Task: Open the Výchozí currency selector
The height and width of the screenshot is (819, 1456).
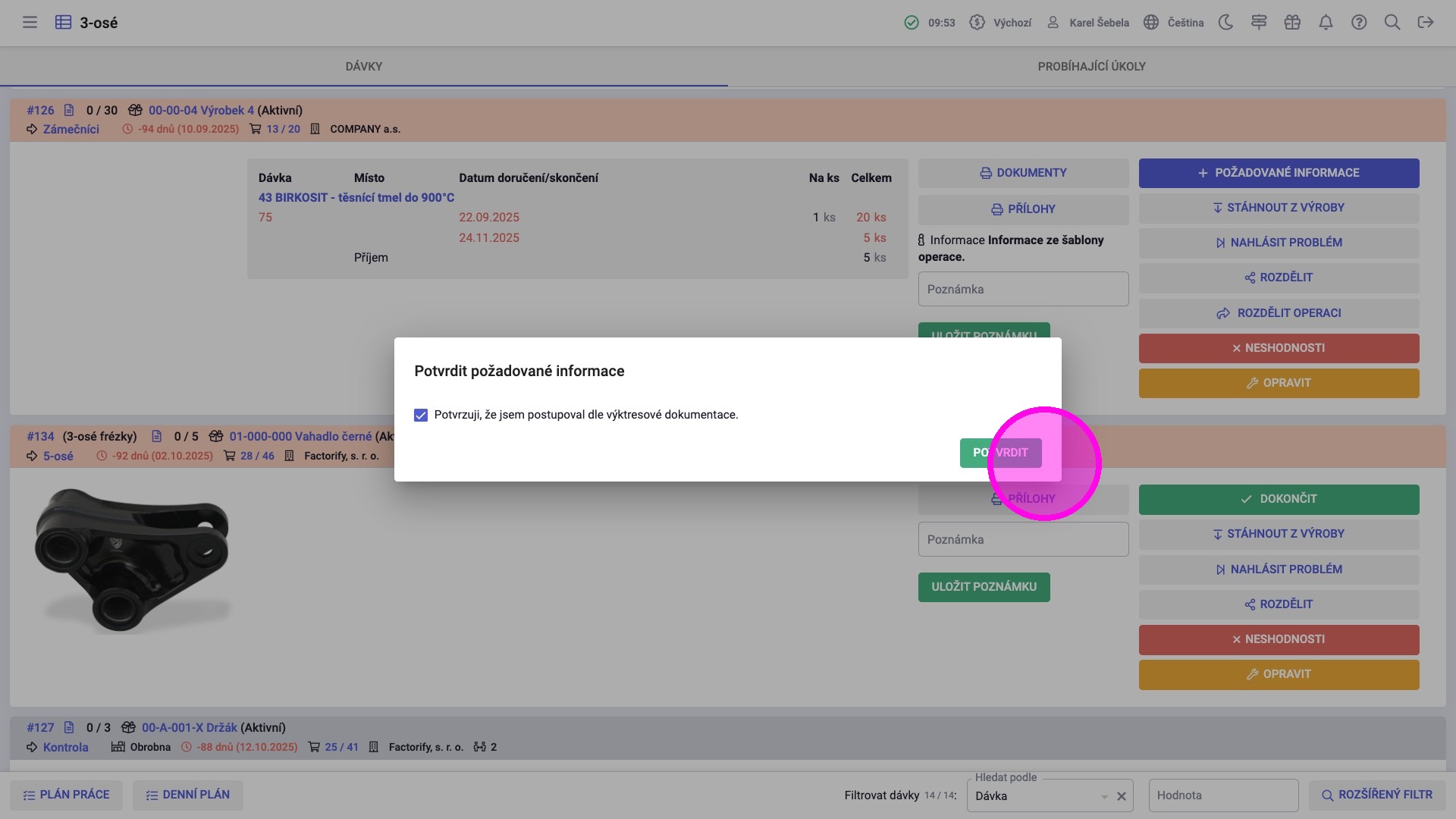Action: coord(1001,23)
